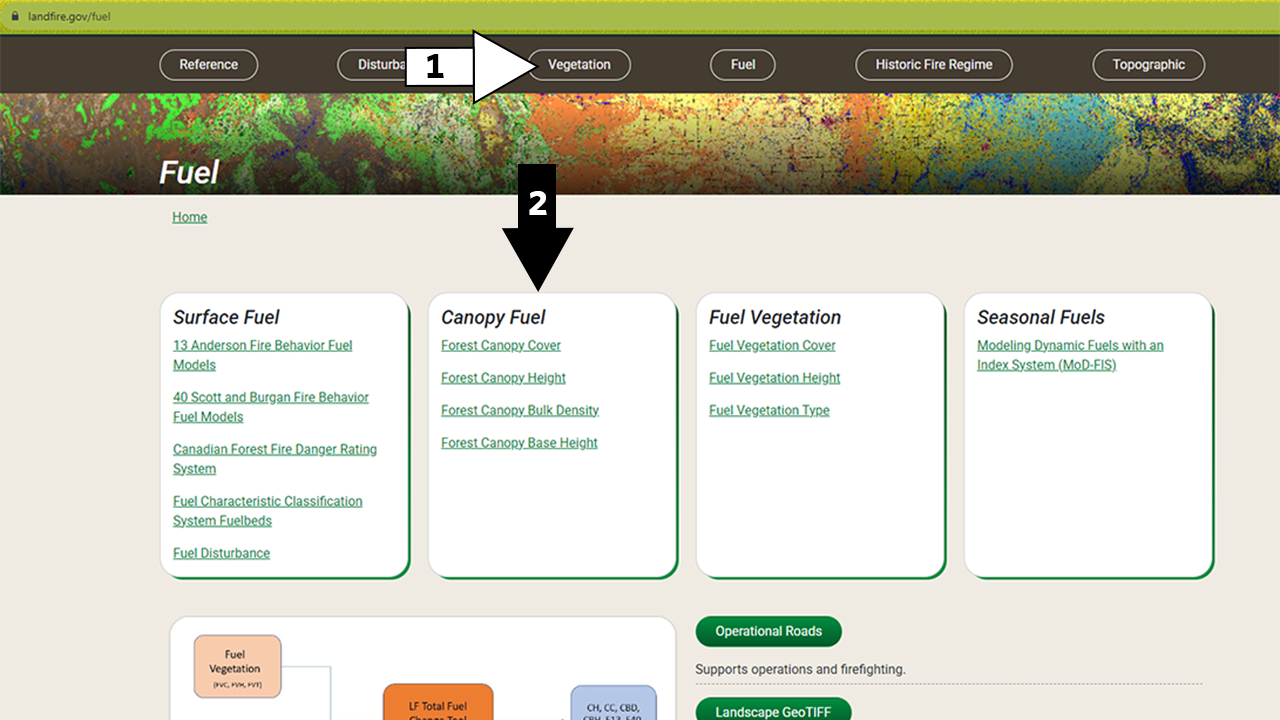Open the Vegetation navigation menu item

point(579,64)
